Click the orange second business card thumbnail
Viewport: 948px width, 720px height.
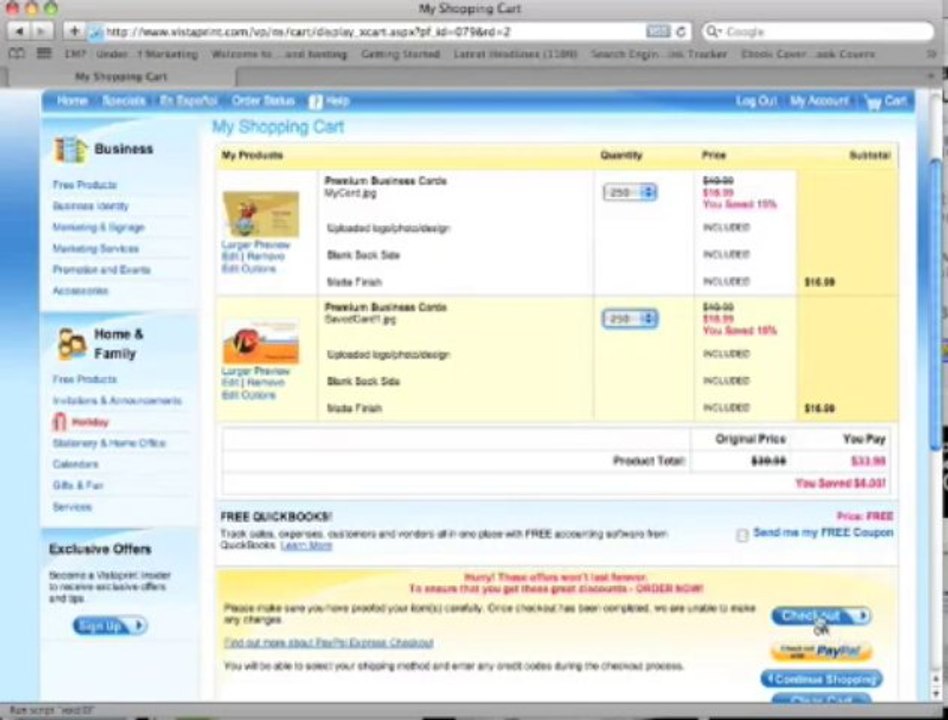pyautogui.click(x=261, y=343)
